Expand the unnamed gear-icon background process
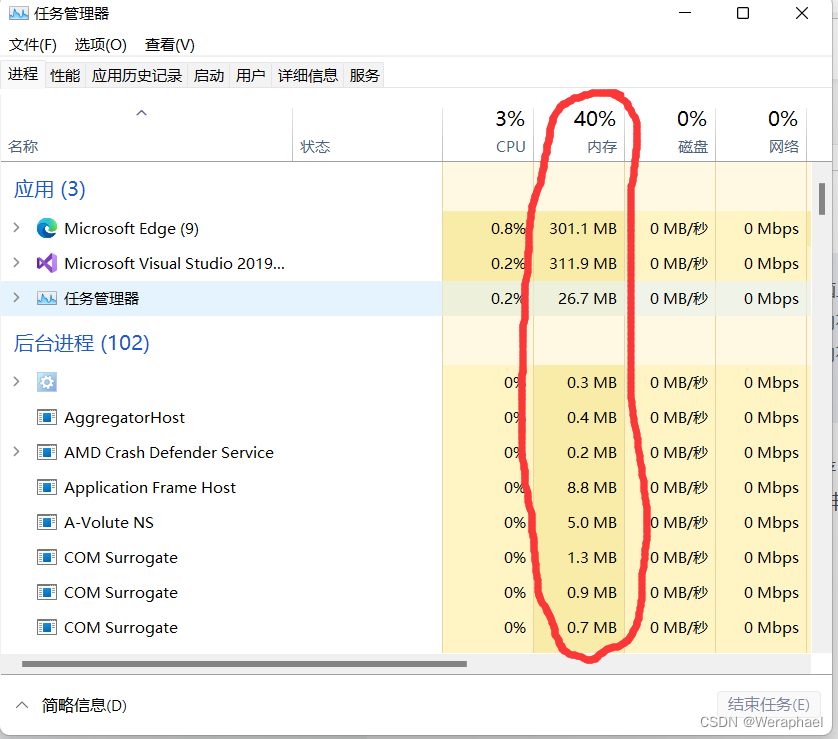The height and width of the screenshot is (739, 838). point(17,382)
